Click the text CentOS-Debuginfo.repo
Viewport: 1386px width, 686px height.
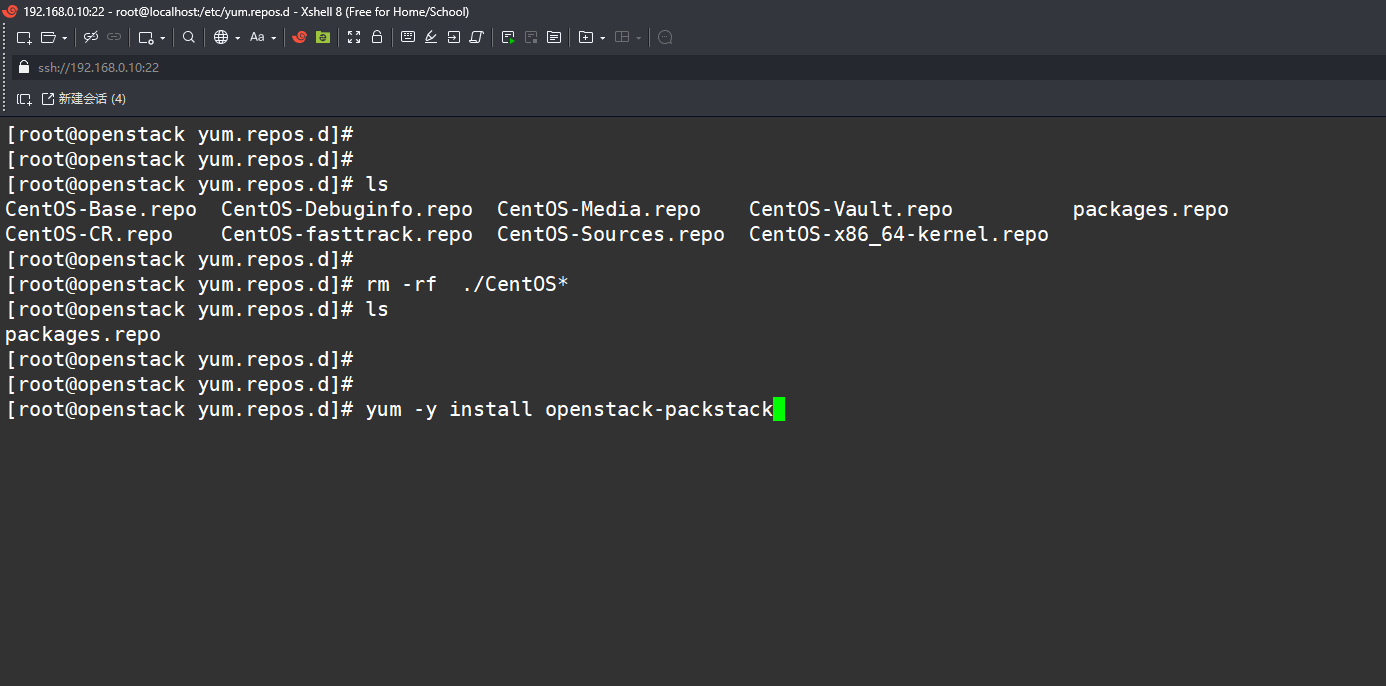(x=347, y=209)
